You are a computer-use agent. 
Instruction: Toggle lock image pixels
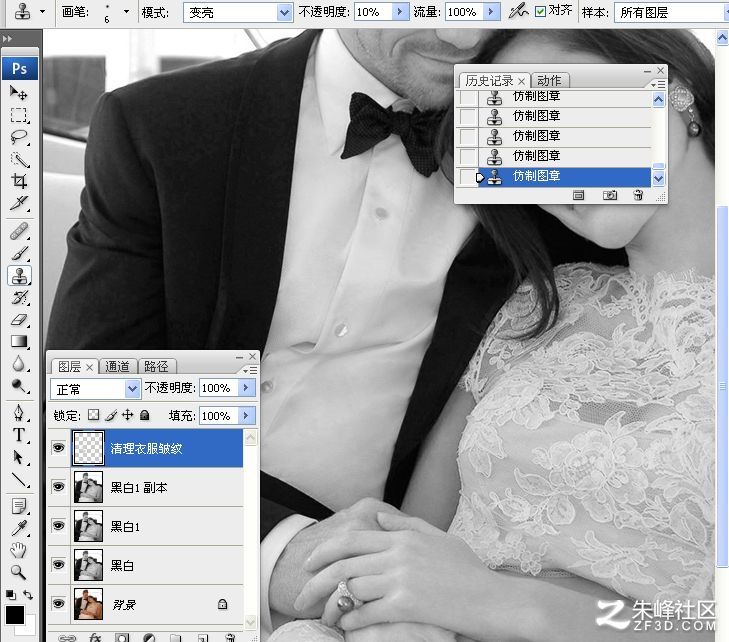tap(111, 415)
